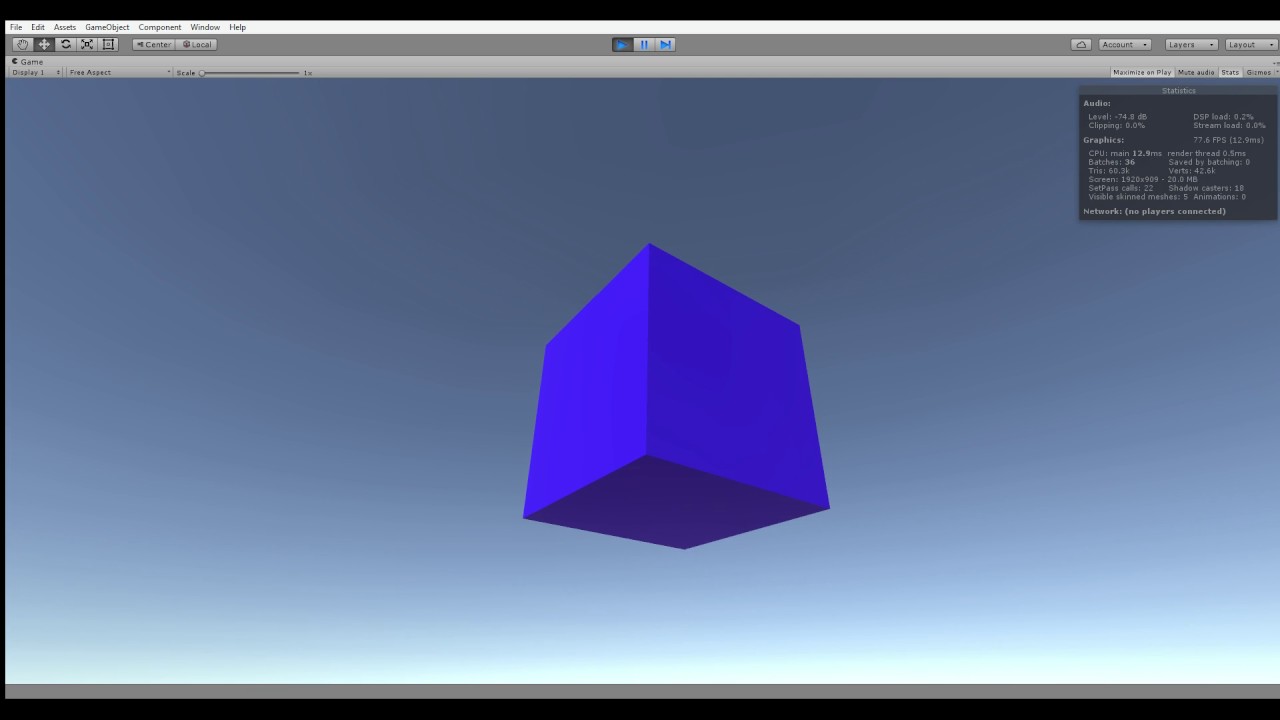Click the SetPass calls: 22 entry
1280x720 pixels.
pyautogui.click(x=1120, y=188)
